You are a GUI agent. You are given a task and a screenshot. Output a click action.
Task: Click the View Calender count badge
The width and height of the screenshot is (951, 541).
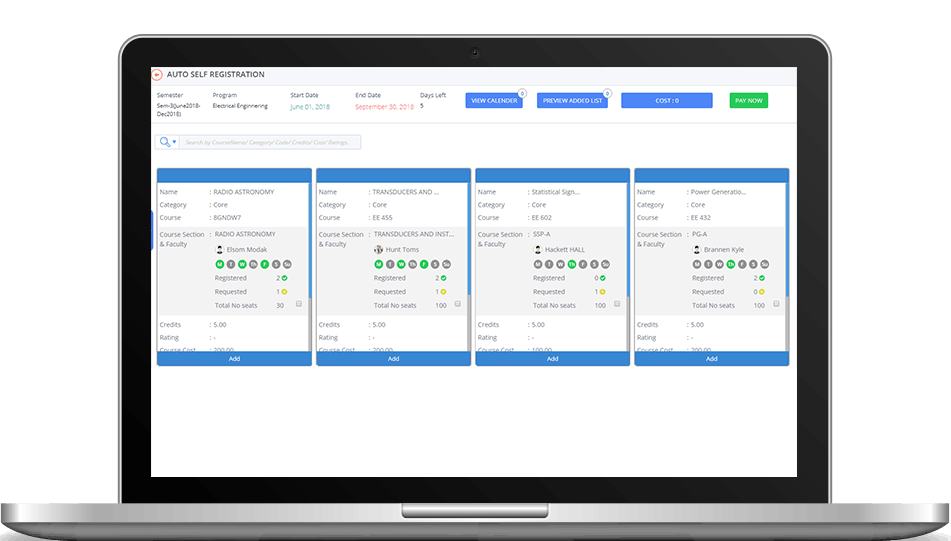[x=522, y=93]
